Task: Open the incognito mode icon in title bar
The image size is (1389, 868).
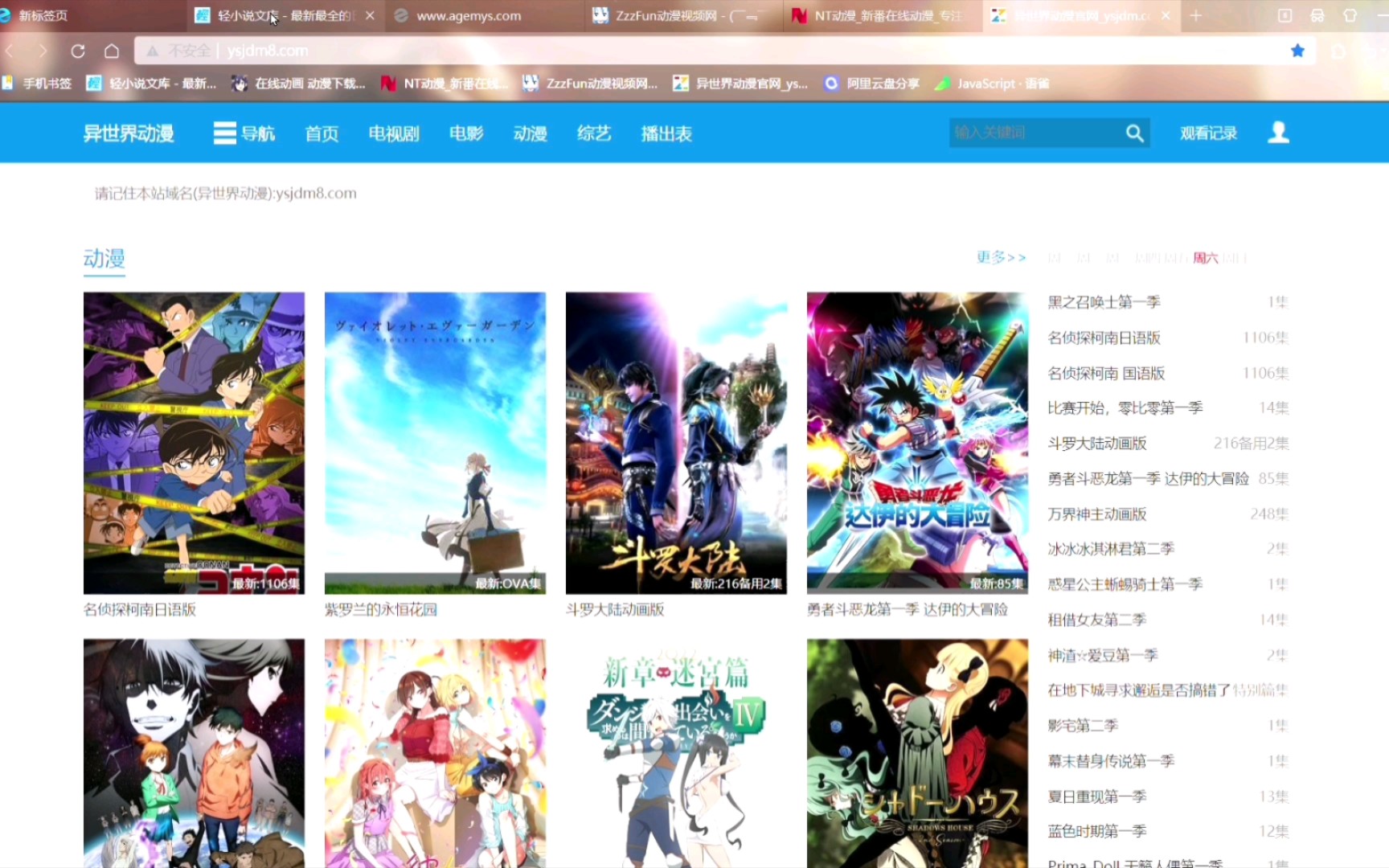Action: point(1317,15)
